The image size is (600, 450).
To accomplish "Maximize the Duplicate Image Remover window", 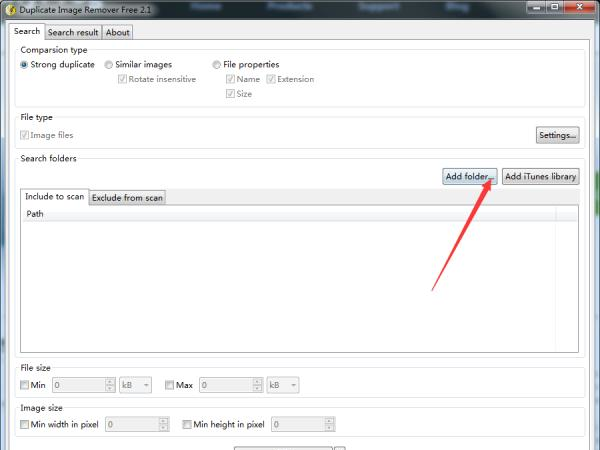I will click(x=555, y=7).
